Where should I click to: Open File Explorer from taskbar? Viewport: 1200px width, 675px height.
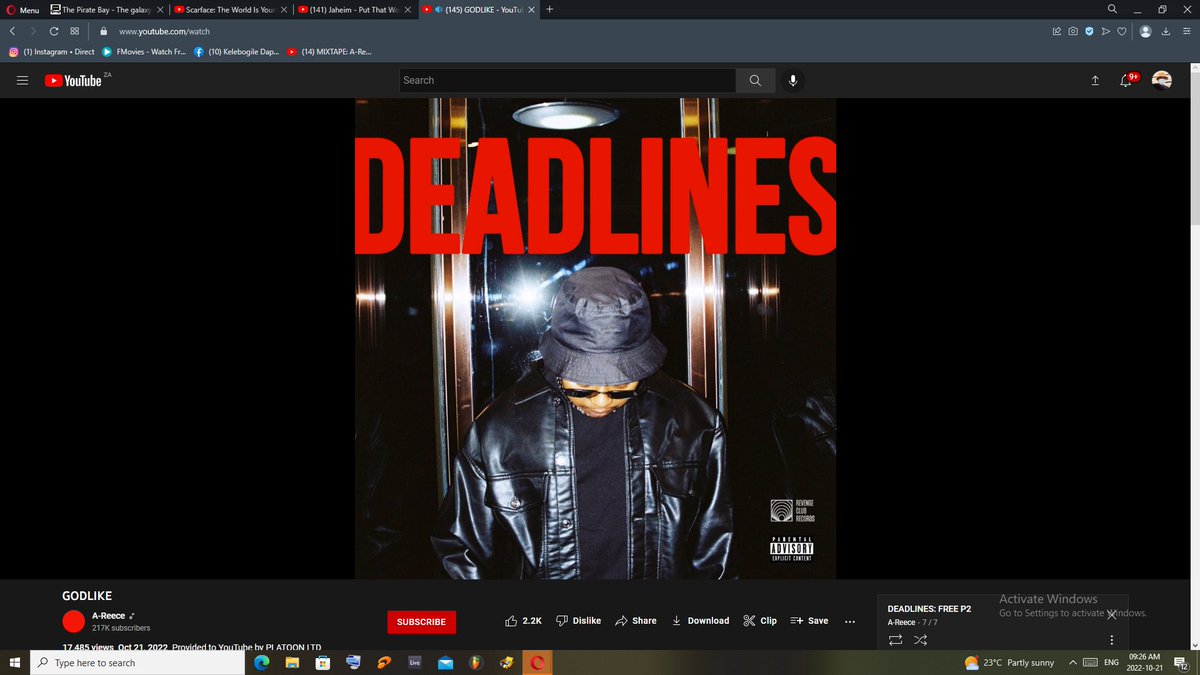click(292, 662)
